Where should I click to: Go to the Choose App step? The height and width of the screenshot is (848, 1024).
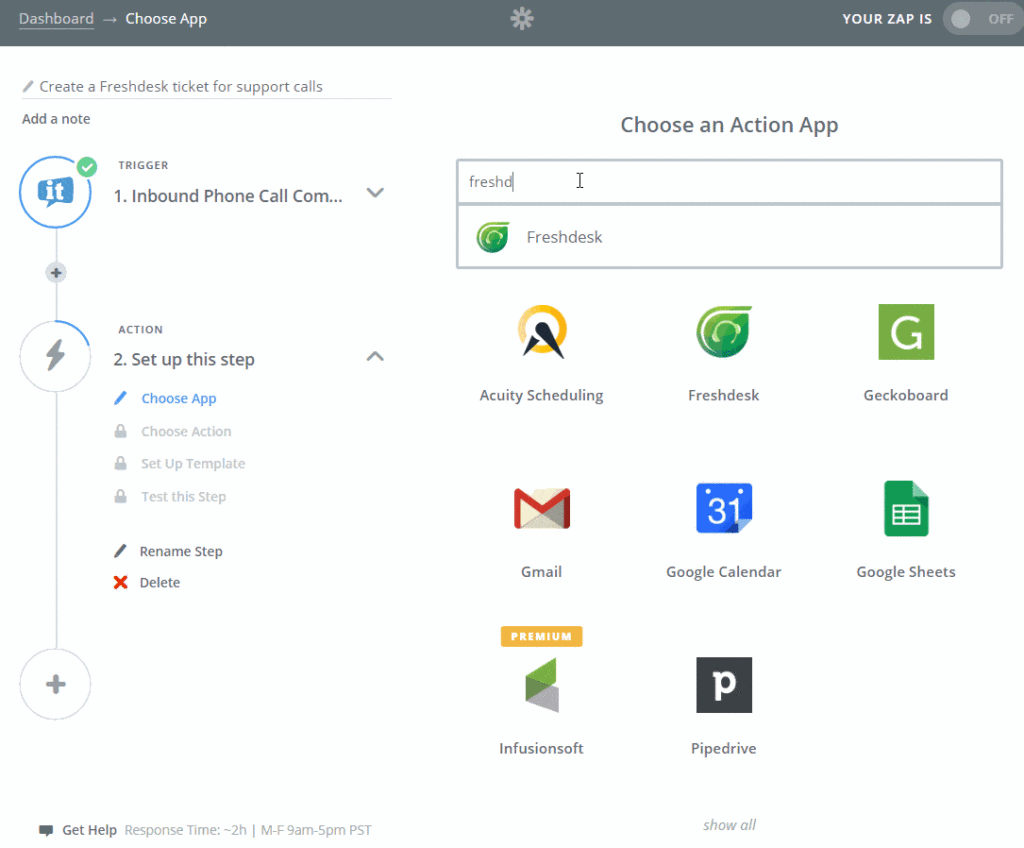[178, 399]
